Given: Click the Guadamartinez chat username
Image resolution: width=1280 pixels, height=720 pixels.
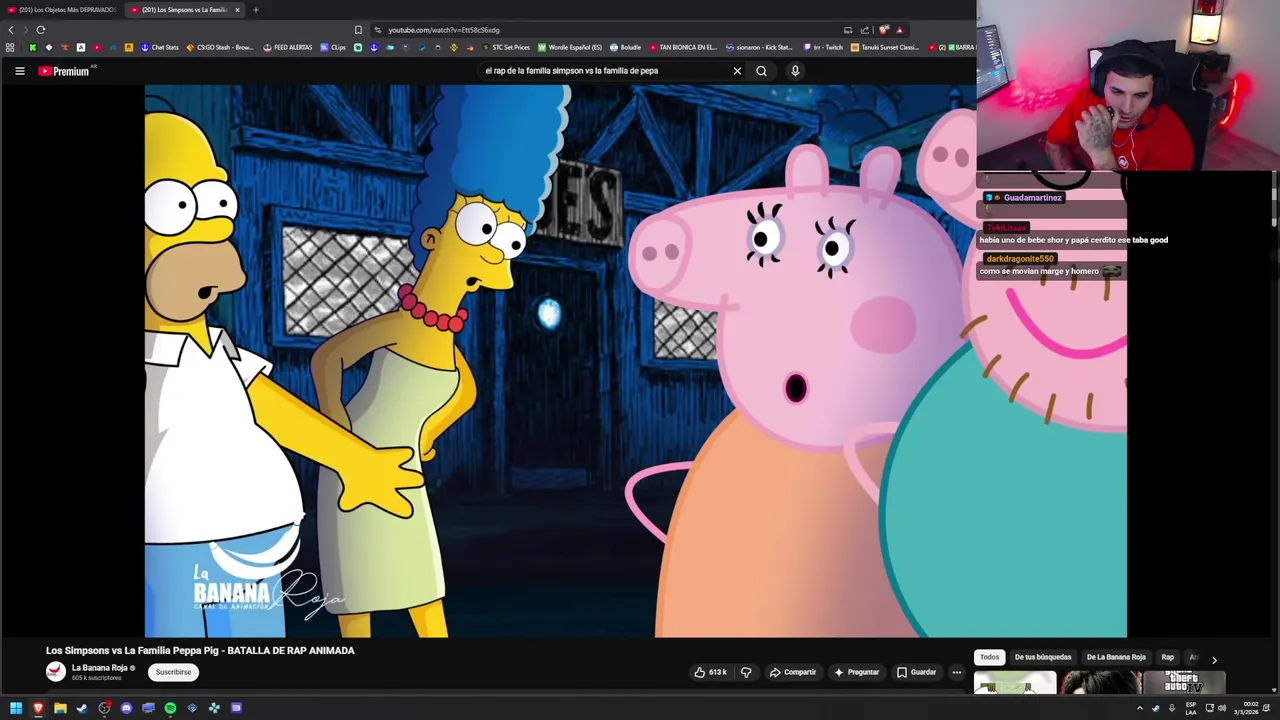Looking at the screenshot, I should (1032, 198).
